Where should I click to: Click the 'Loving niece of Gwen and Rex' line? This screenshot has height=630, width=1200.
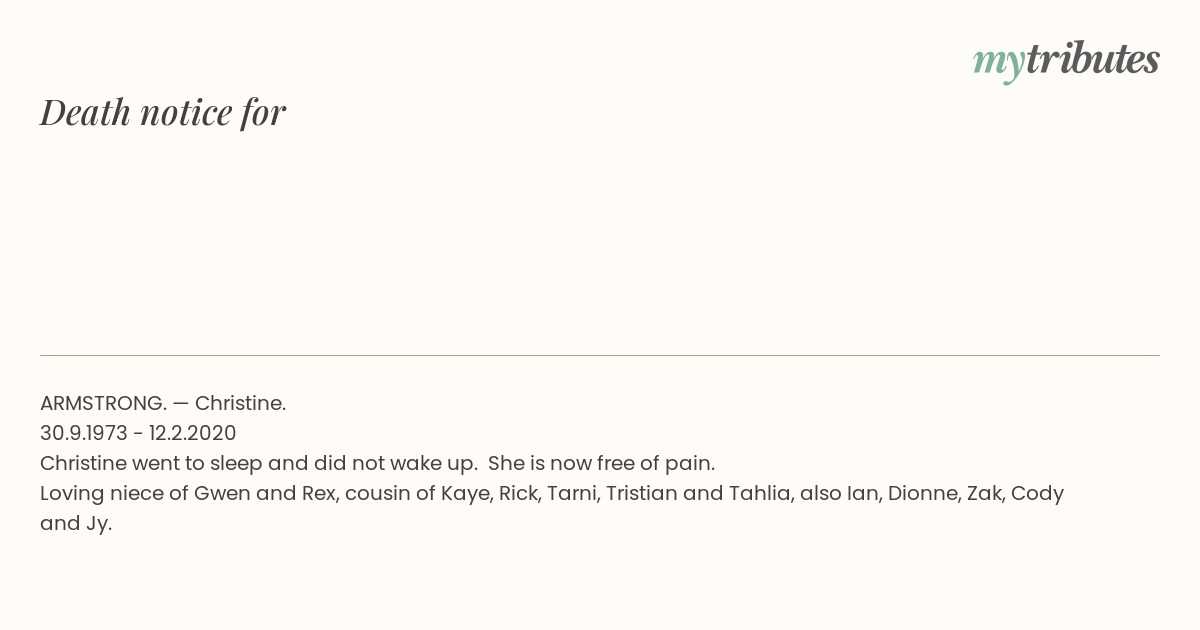pyautogui.click(x=552, y=493)
